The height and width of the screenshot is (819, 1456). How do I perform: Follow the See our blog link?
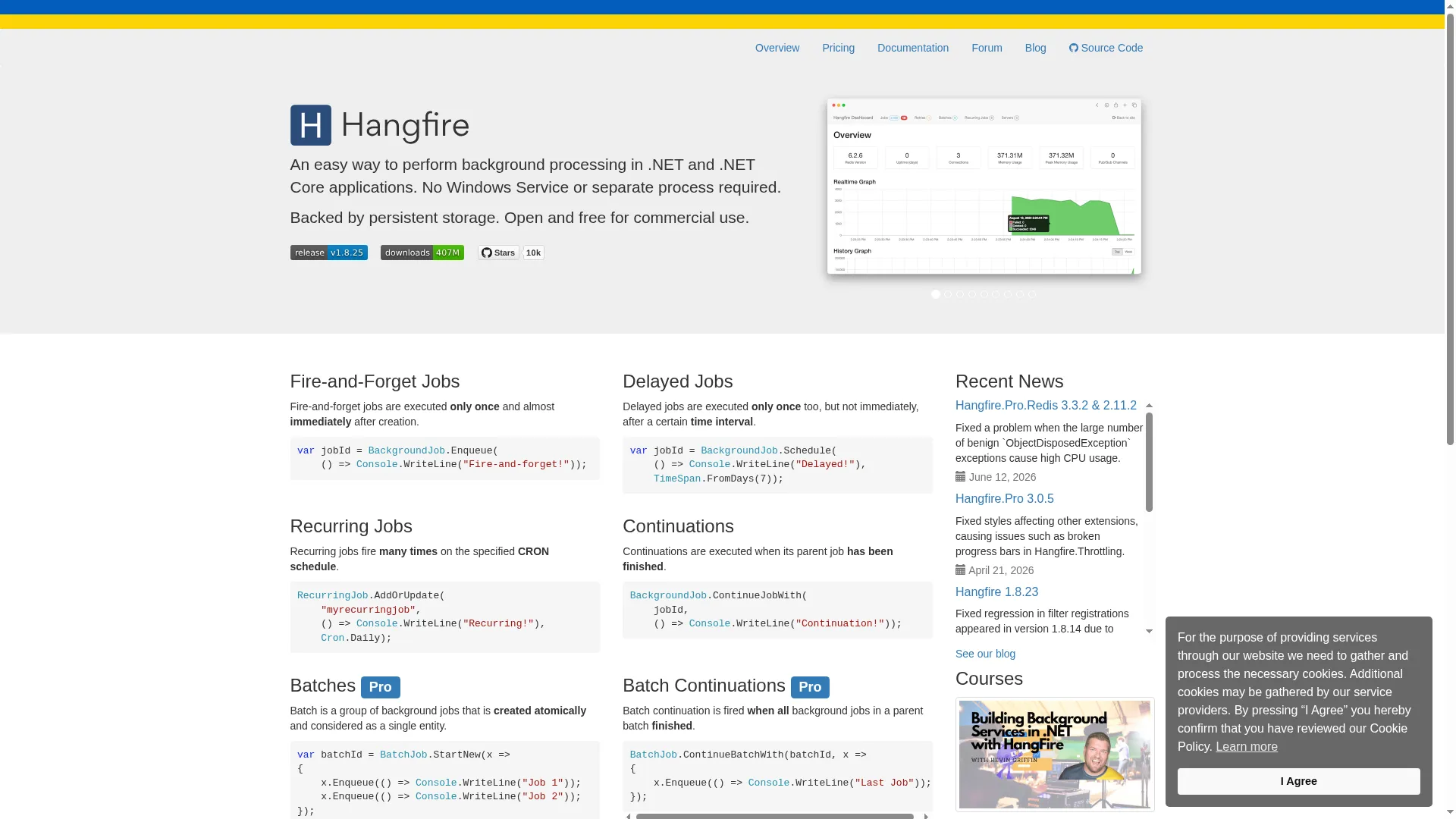[985, 654]
